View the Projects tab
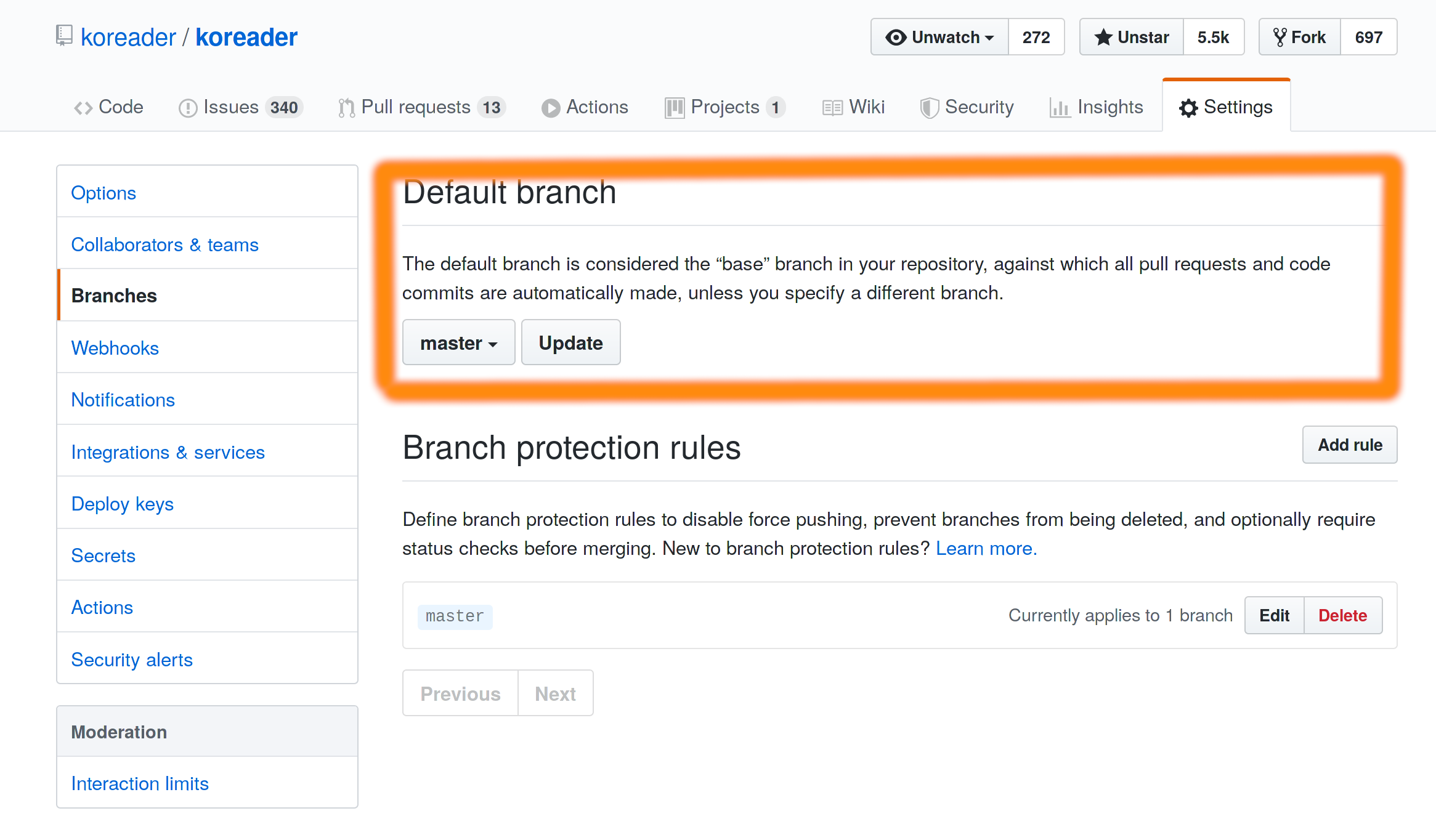This screenshot has width=1436, height=840. [726, 107]
